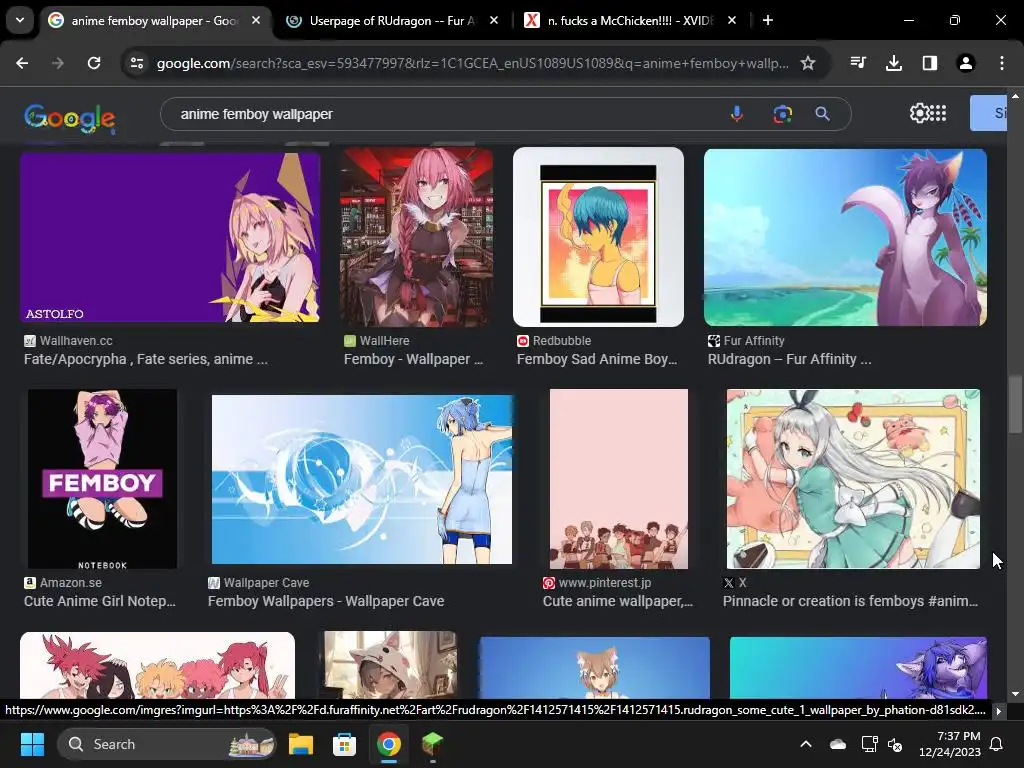
Task: Click Femboy Wallpapers - Wallpaper Cave link
Action: (326, 601)
